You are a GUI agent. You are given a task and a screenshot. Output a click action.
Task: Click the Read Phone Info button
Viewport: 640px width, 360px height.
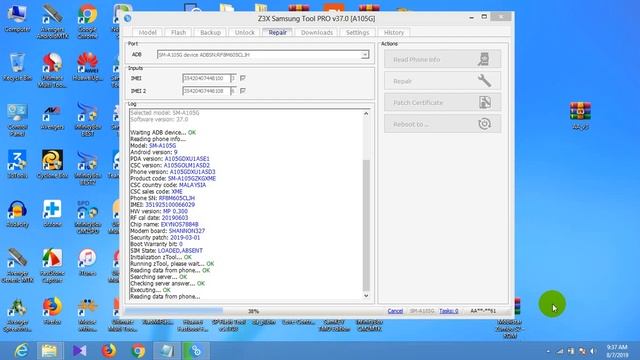coord(442,59)
